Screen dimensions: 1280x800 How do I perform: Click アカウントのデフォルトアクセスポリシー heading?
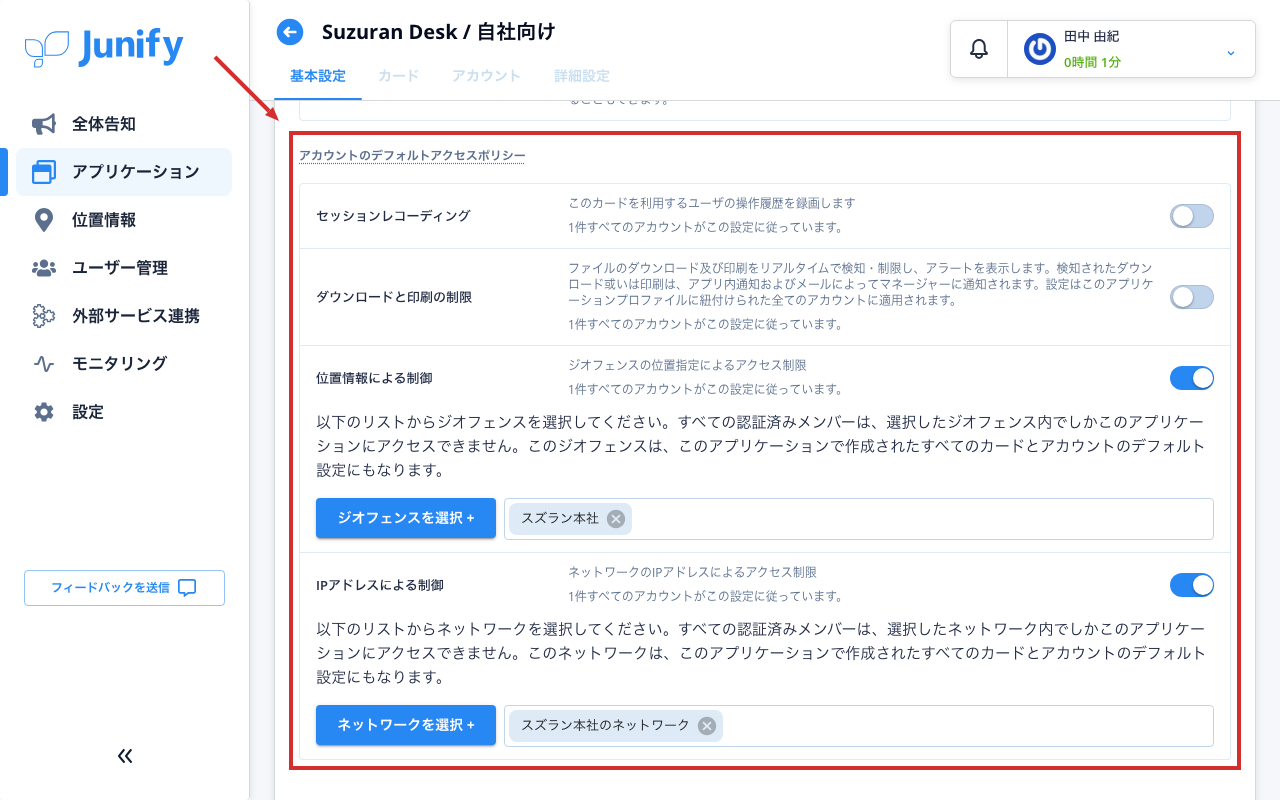click(412, 155)
